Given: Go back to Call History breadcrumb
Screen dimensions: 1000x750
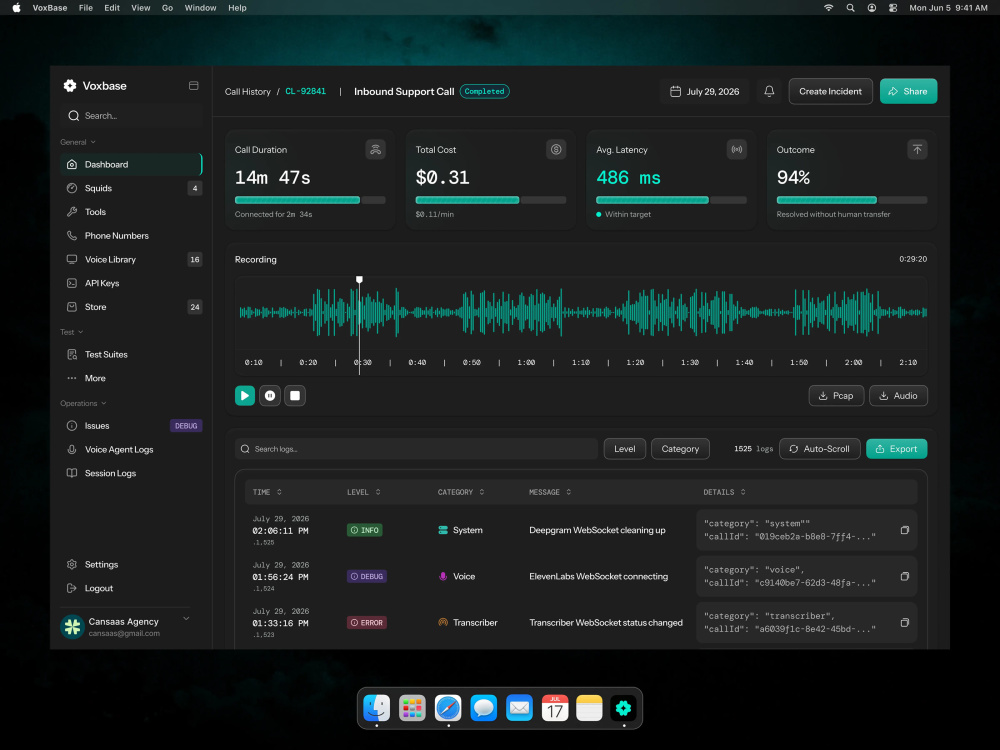Looking at the screenshot, I should click(x=247, y=91).
